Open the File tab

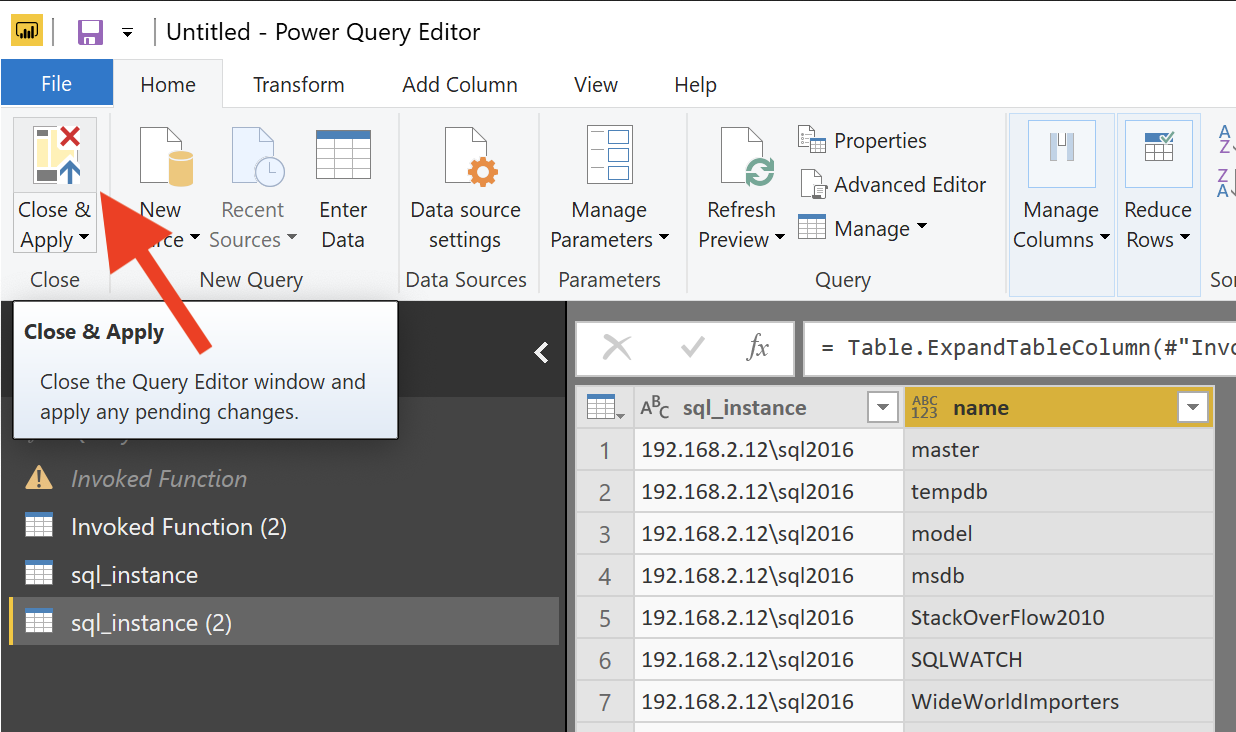pos(56,84)
